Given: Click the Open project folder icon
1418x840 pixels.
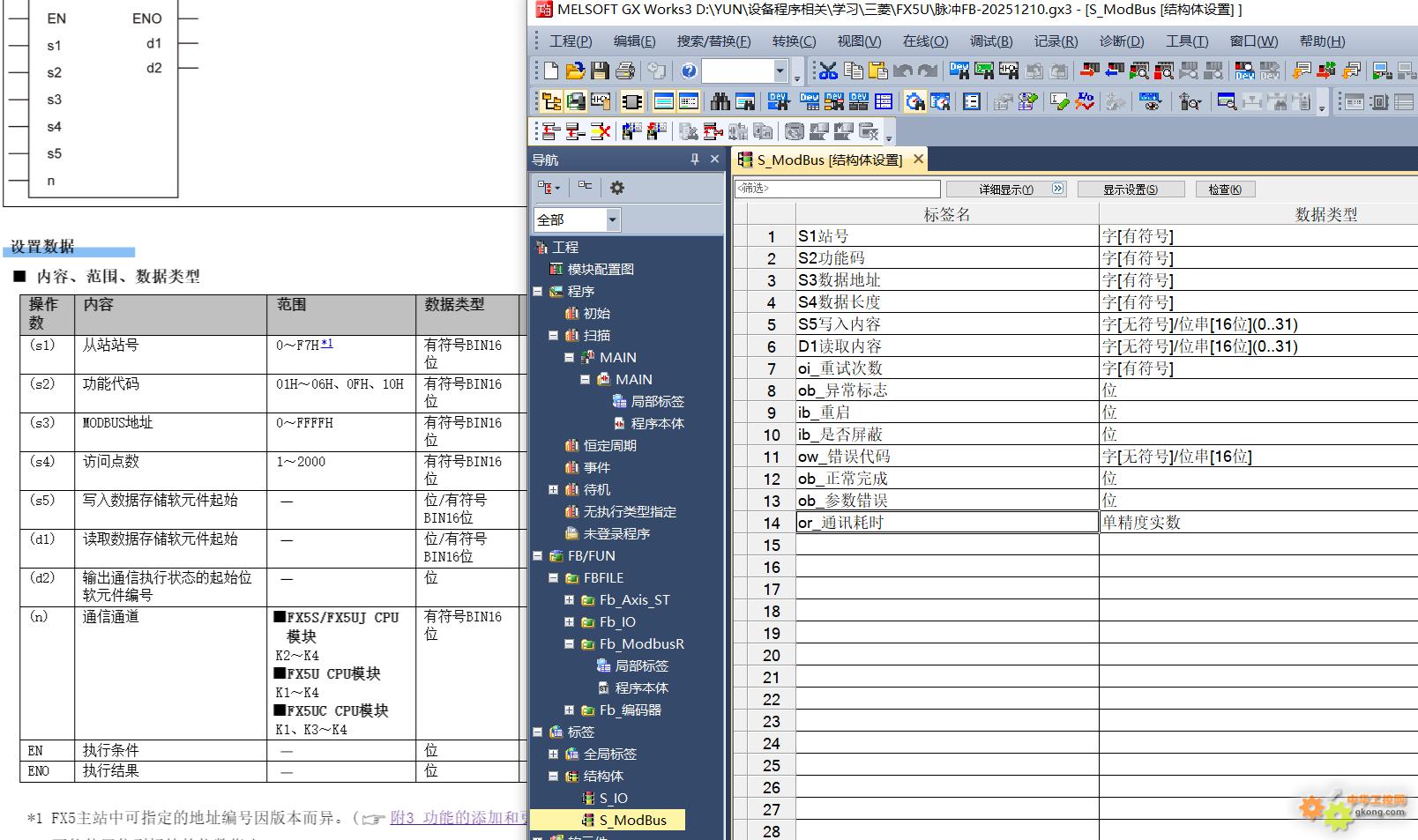Looking at the screenshot, I should pyautogui.click(x=575, y=71).
